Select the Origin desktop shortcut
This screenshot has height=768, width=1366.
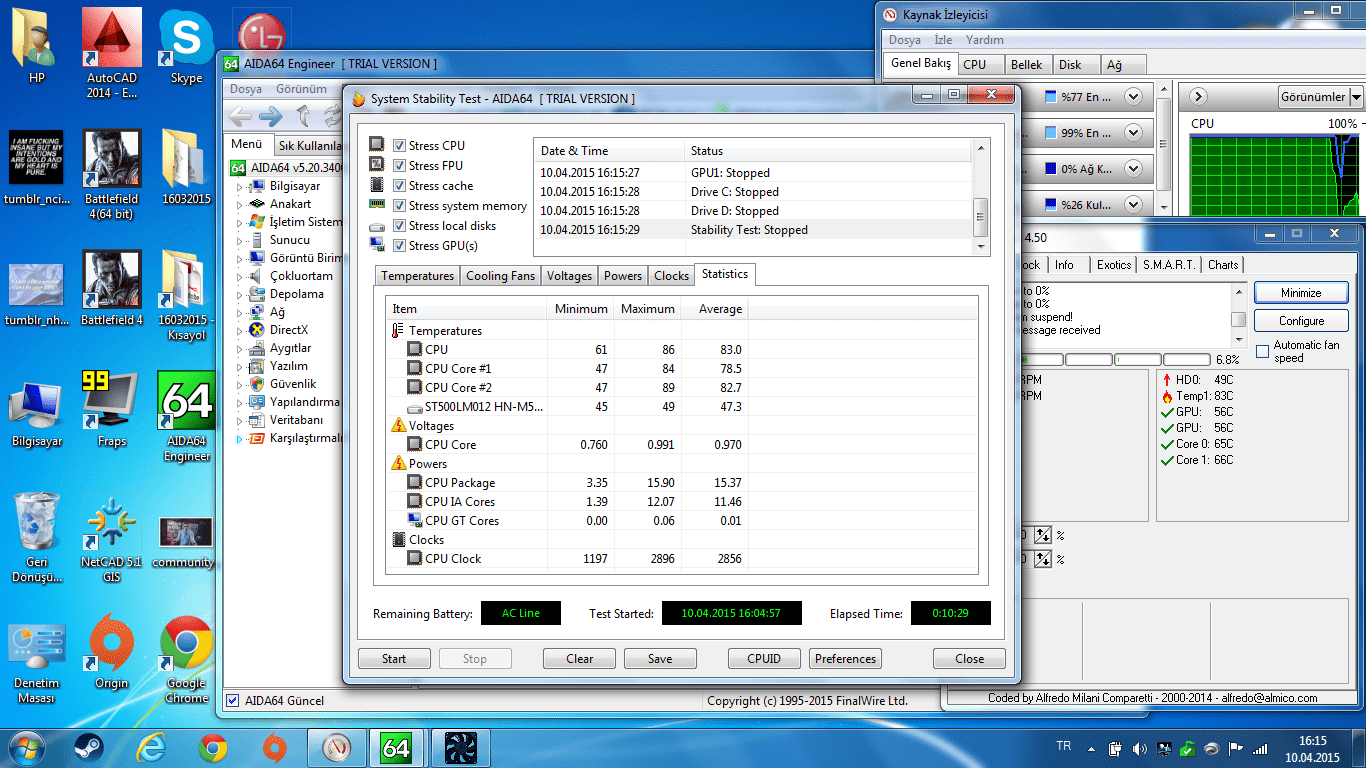point(111,653)
